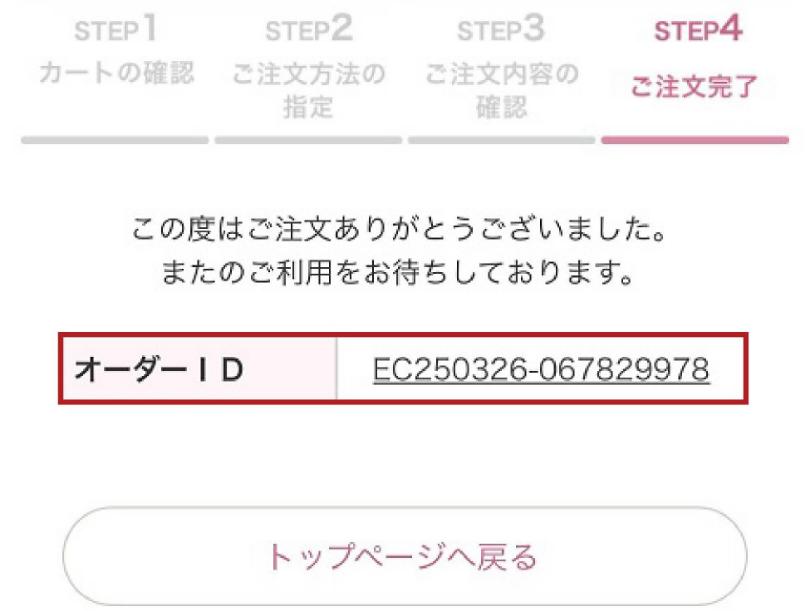
Task: Click the gray progress bar under STEP1
Action: [x=115, y=140]
